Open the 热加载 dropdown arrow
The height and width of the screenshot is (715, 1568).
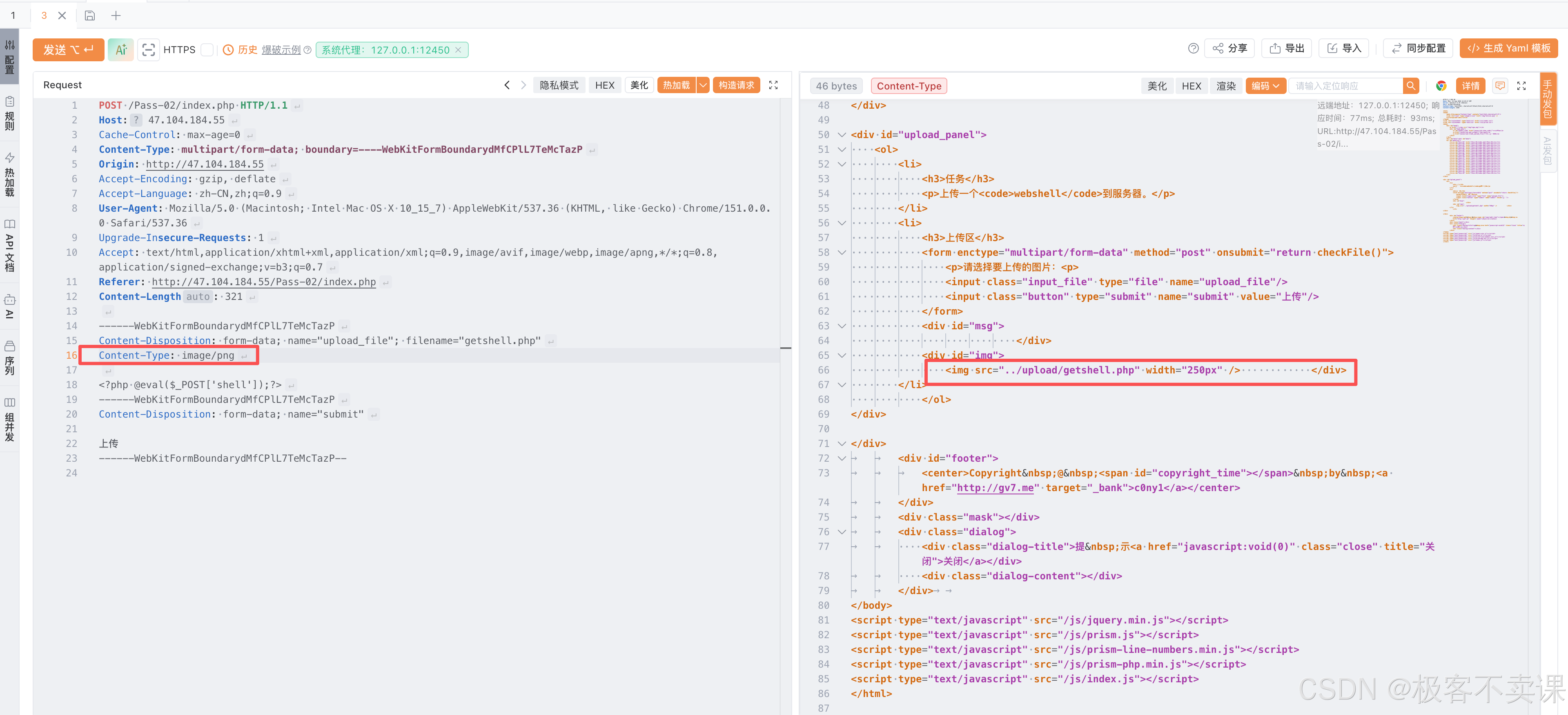tap(703, 85)
